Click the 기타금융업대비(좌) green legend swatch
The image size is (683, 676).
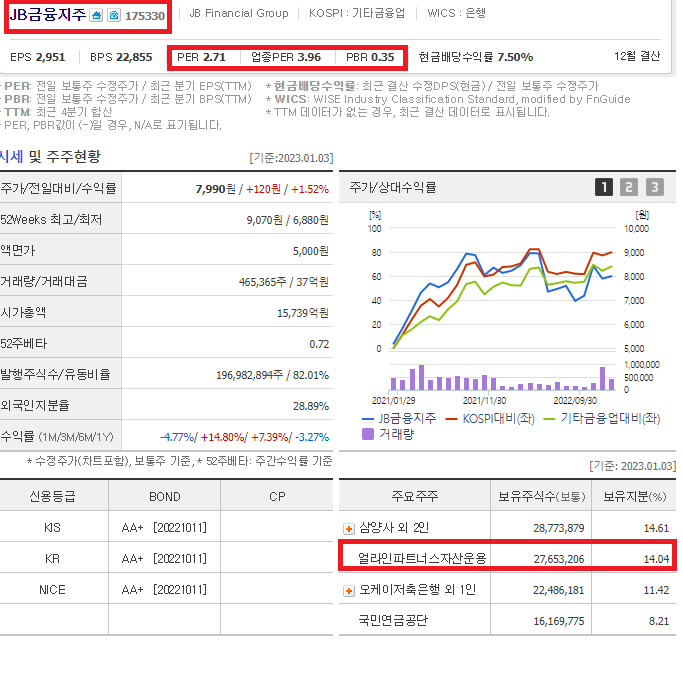point(550,419)
